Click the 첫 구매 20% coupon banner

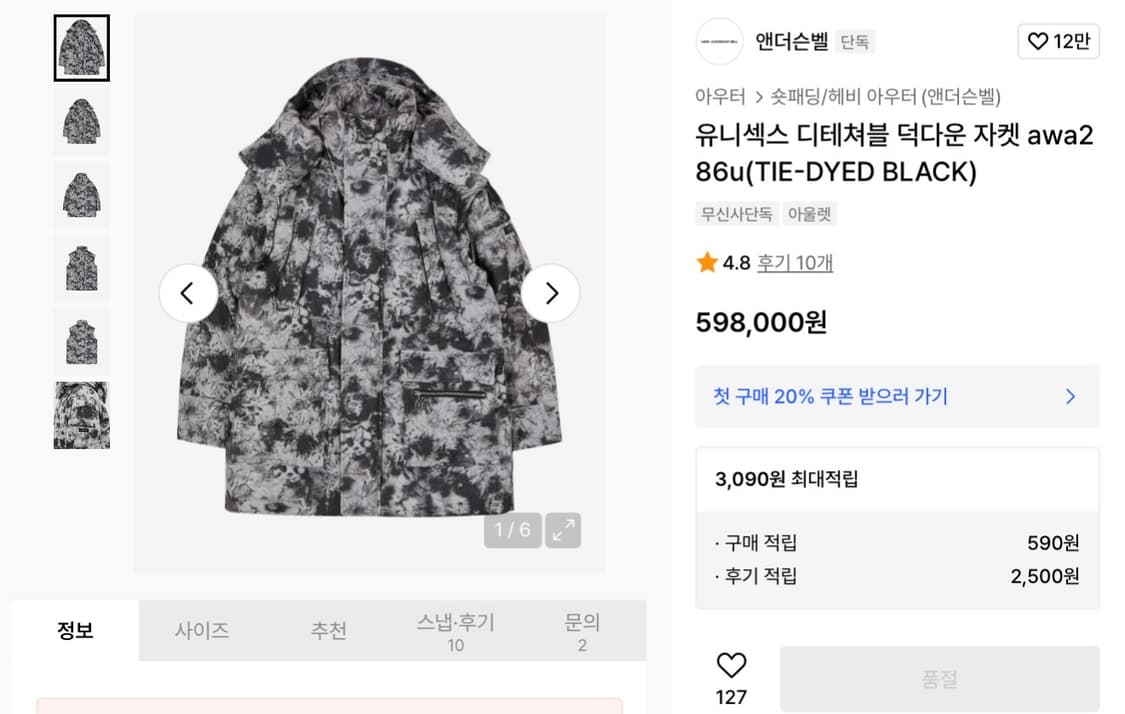880,396
